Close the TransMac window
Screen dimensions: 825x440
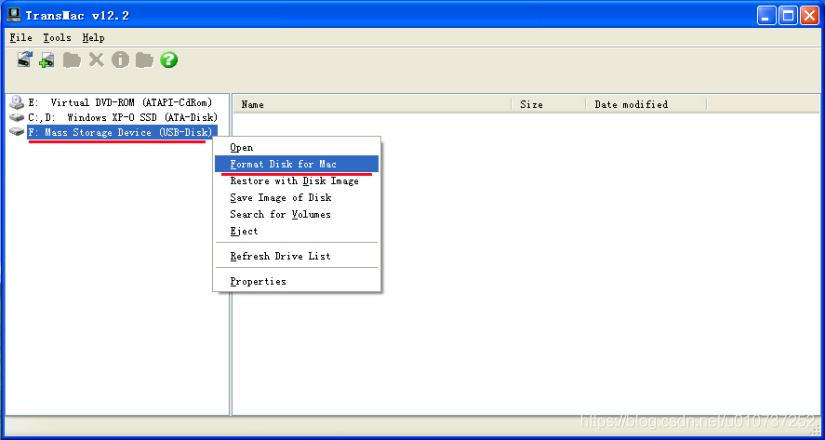coord(809,16)
